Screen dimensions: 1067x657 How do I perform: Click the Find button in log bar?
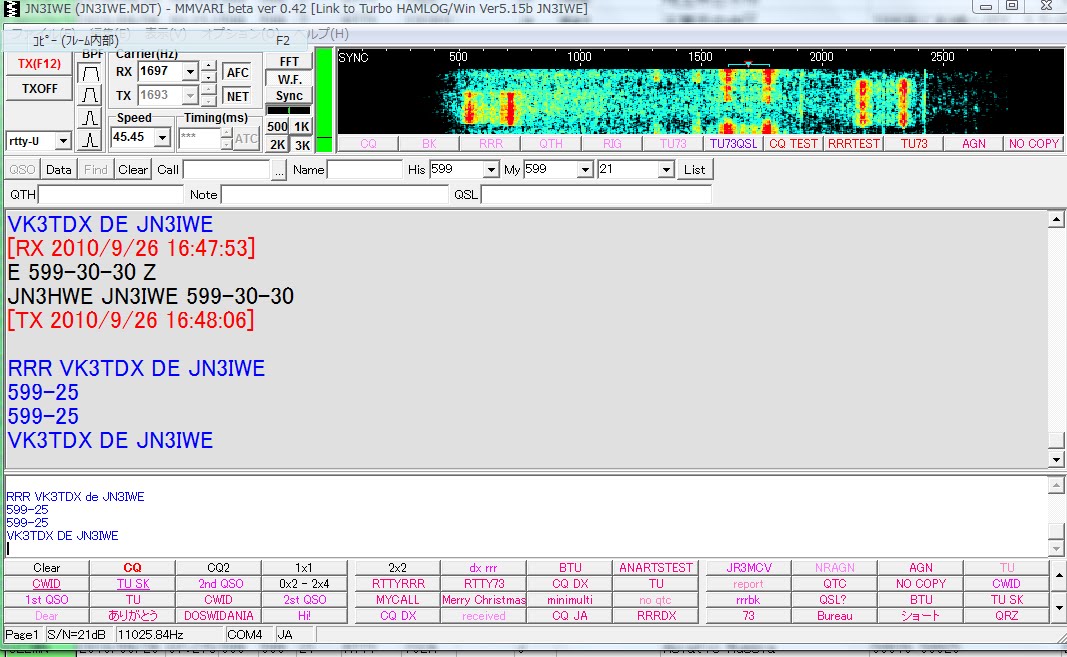click(96, 170)
